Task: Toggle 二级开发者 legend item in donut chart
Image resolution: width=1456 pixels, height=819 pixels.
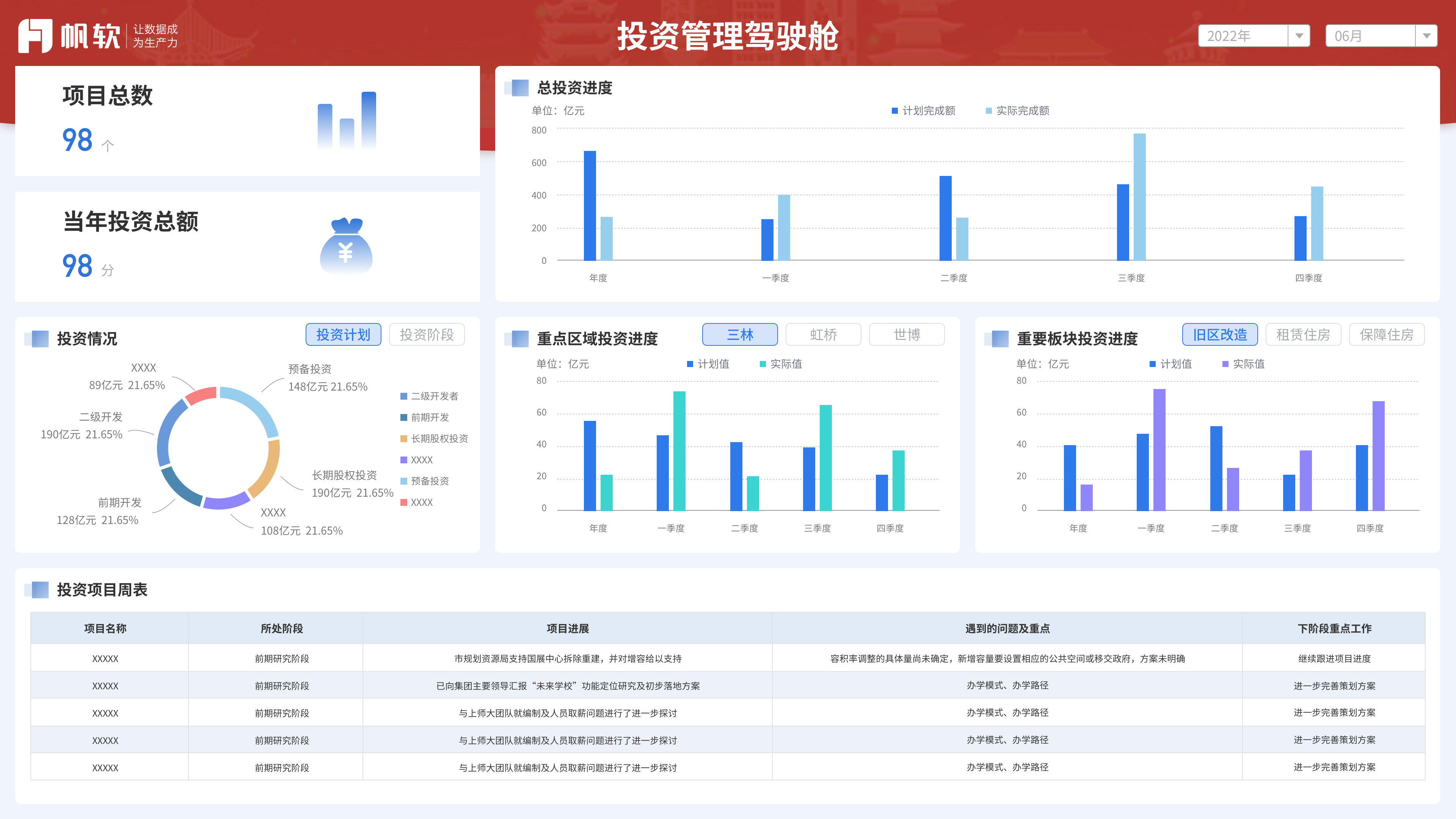Action: pos(430,396)
